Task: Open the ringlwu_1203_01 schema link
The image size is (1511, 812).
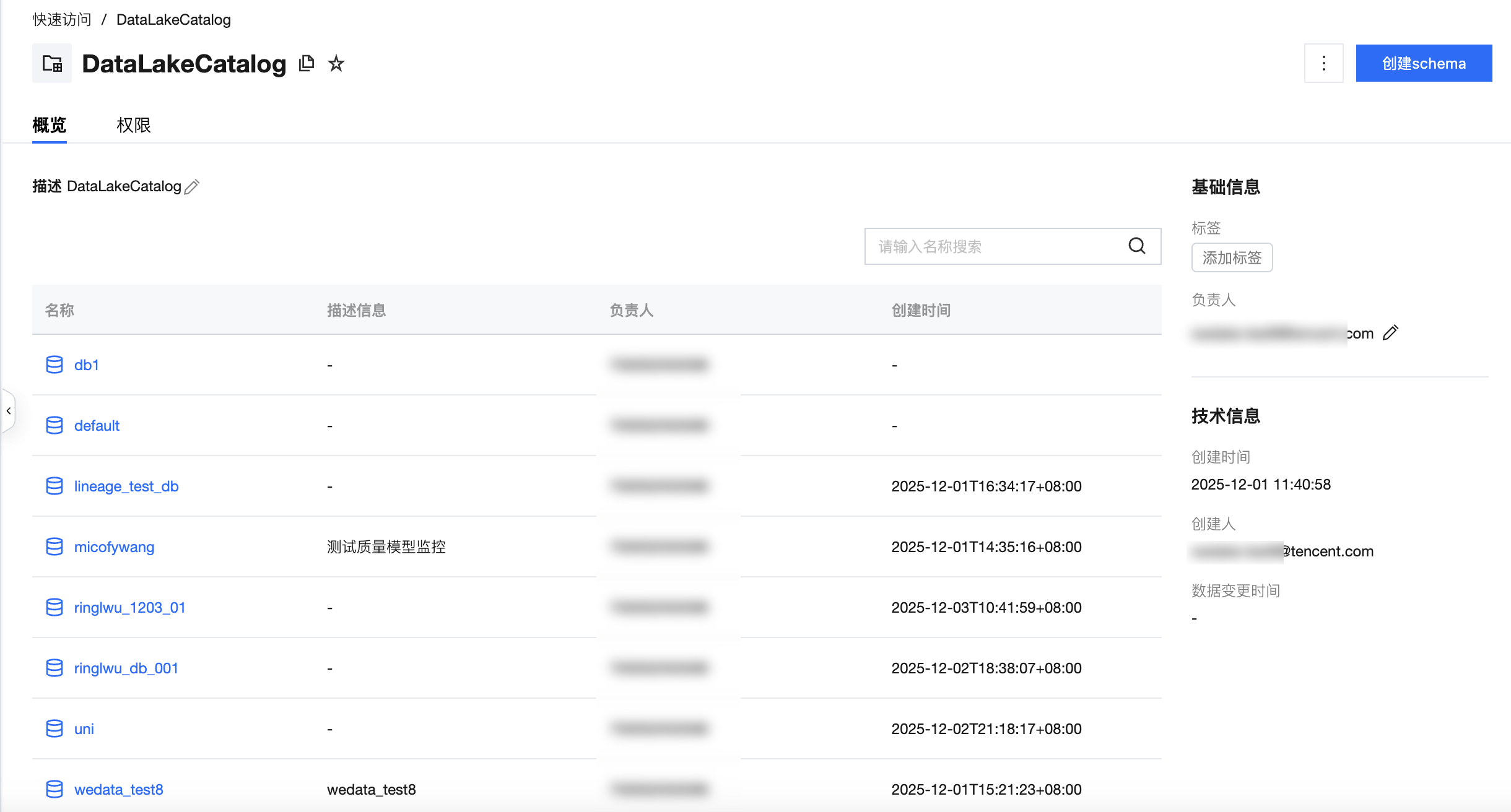Action: point(130,607)
